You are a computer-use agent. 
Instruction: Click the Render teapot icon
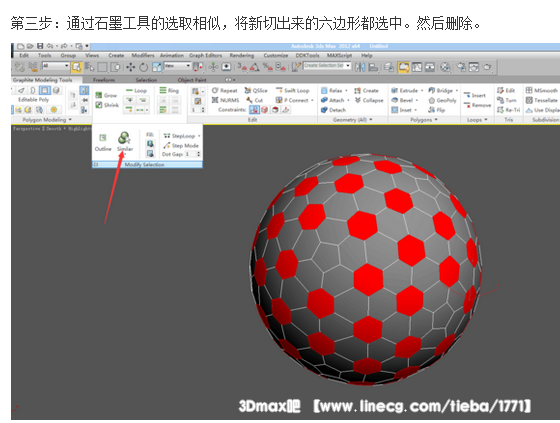[487, 67]
